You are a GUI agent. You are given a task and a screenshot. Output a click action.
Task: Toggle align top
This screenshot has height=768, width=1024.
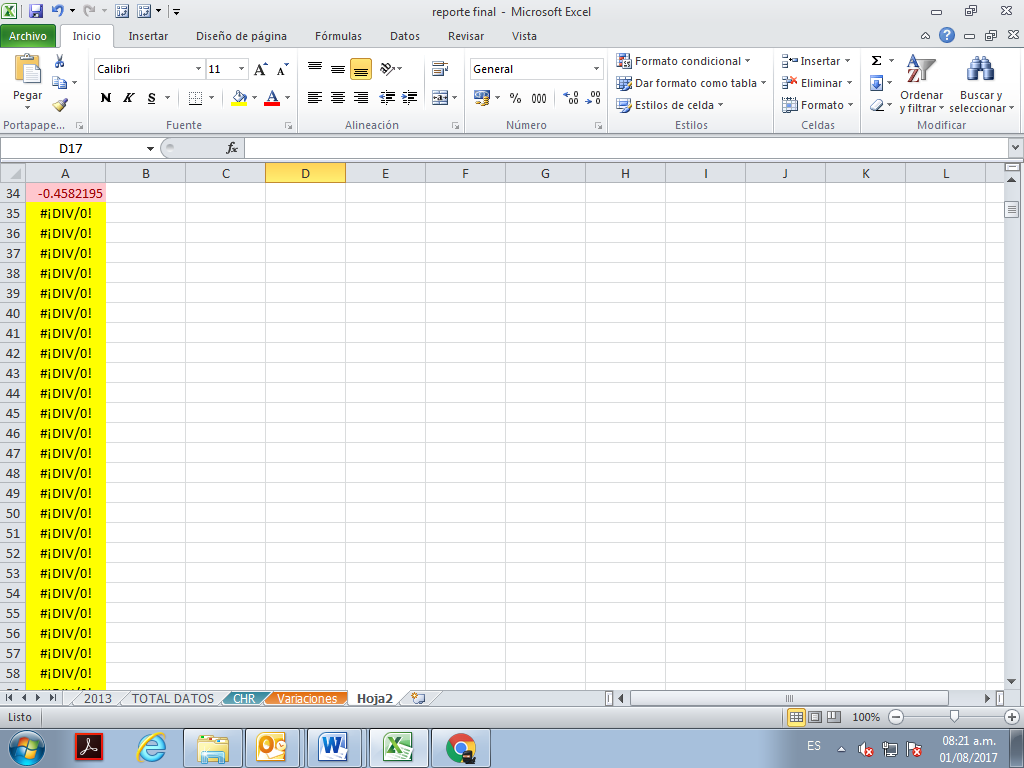click(315, 69)
